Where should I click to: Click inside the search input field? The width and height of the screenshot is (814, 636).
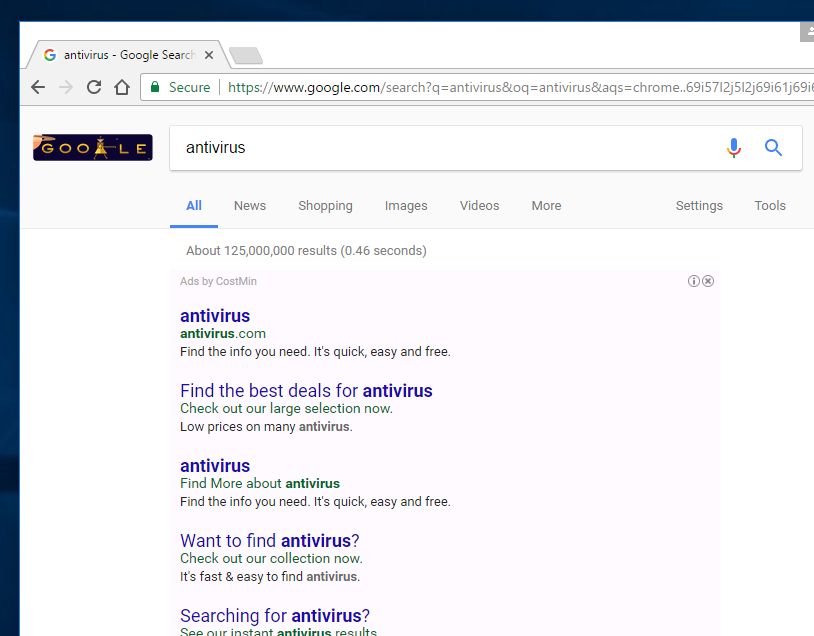(x=400, y=147)
